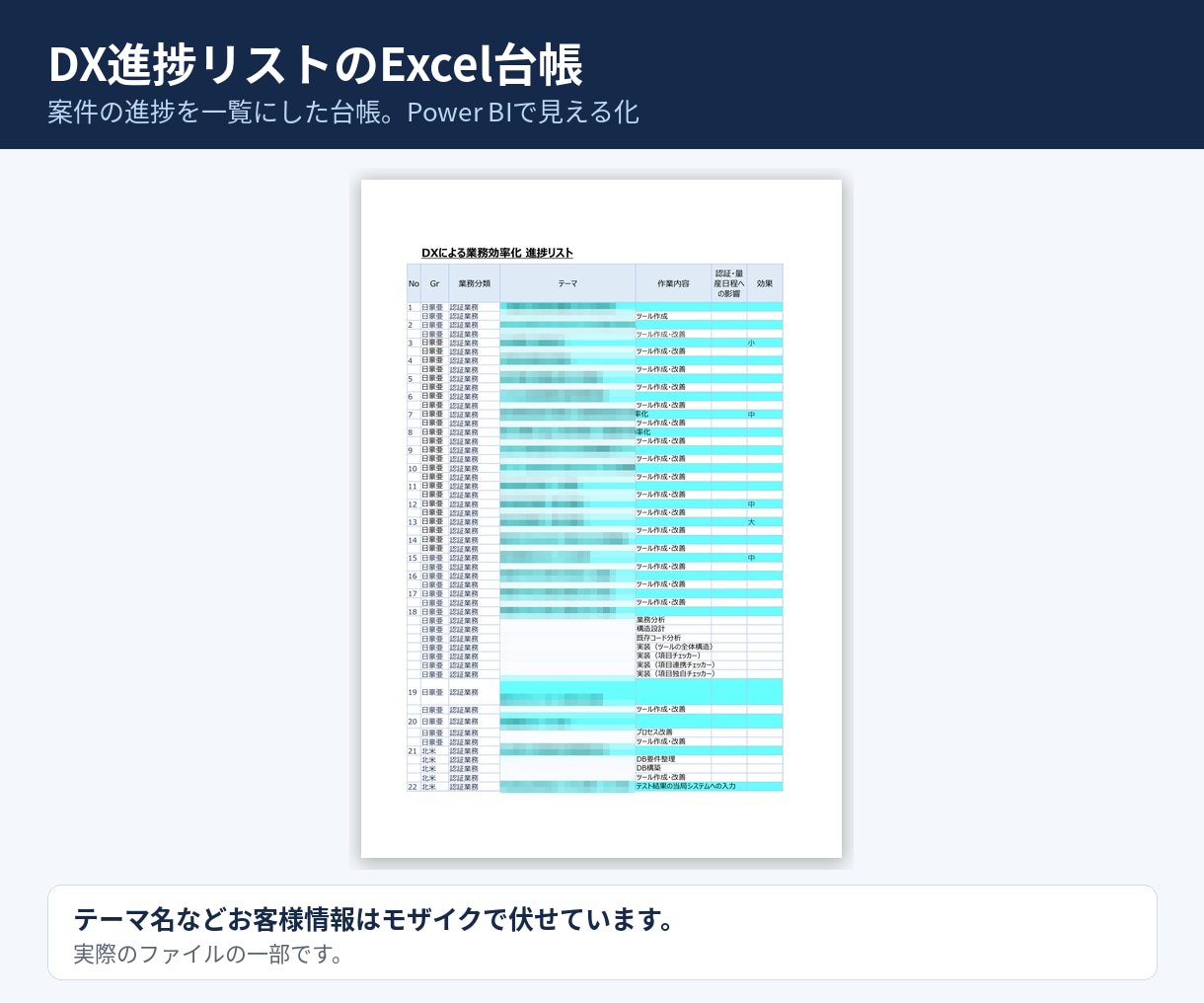
Task: Select the テーマ column header
Action: click(567, 283)
